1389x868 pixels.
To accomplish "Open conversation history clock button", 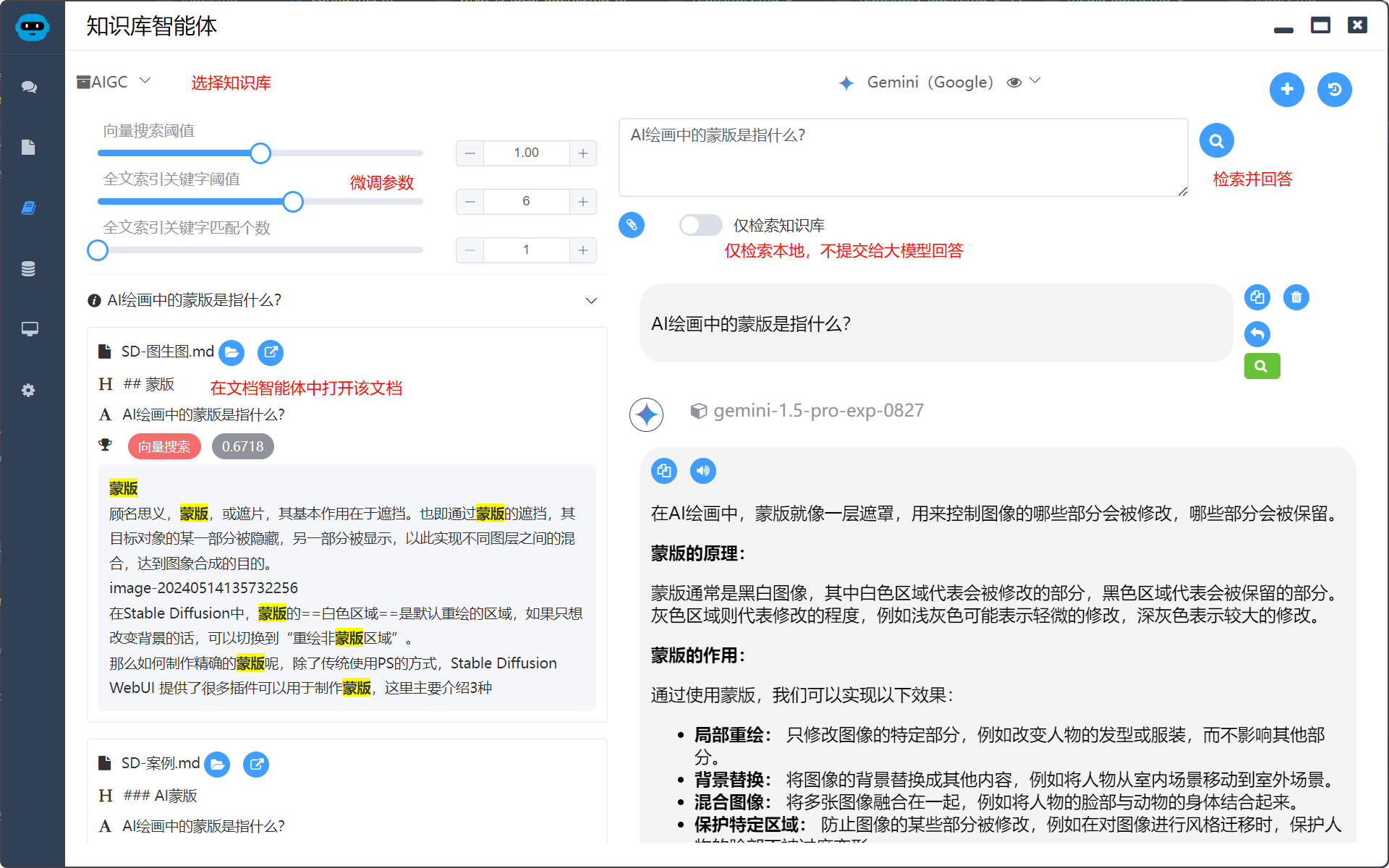I will point(1335,89).
